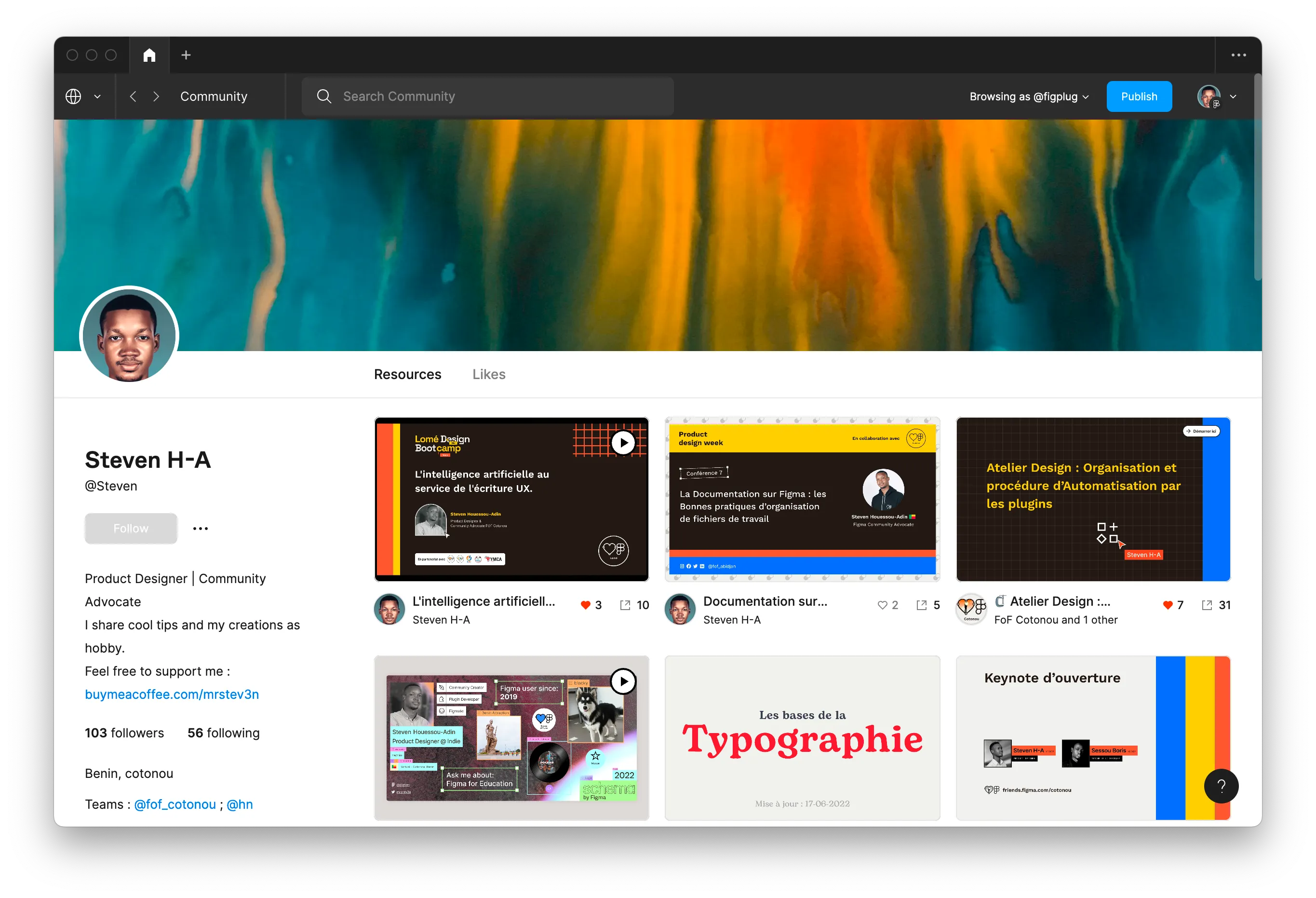The height and width of the screenshot is (898, 1316).
Task: Click duplicate icon showing 31 copies
Action: coord(1207,606)
